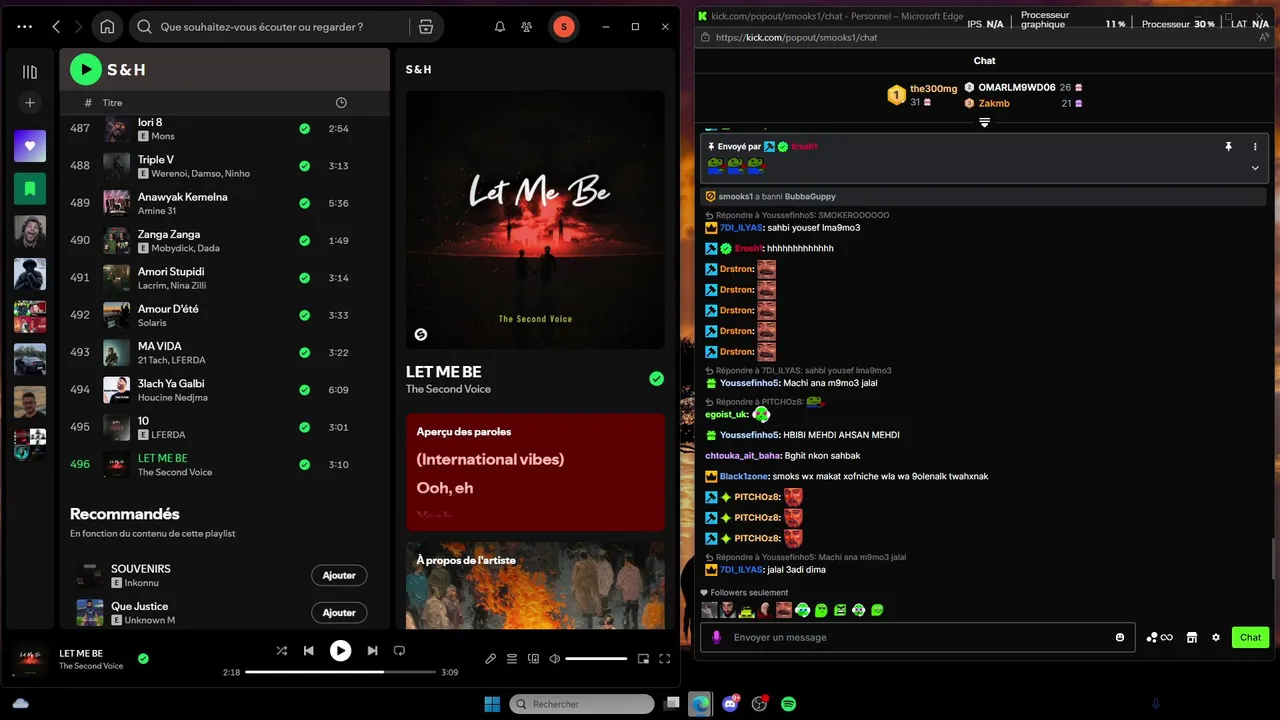The image size is (1280, 720).
Task: Open mini player icon
Action: [643, 659]
